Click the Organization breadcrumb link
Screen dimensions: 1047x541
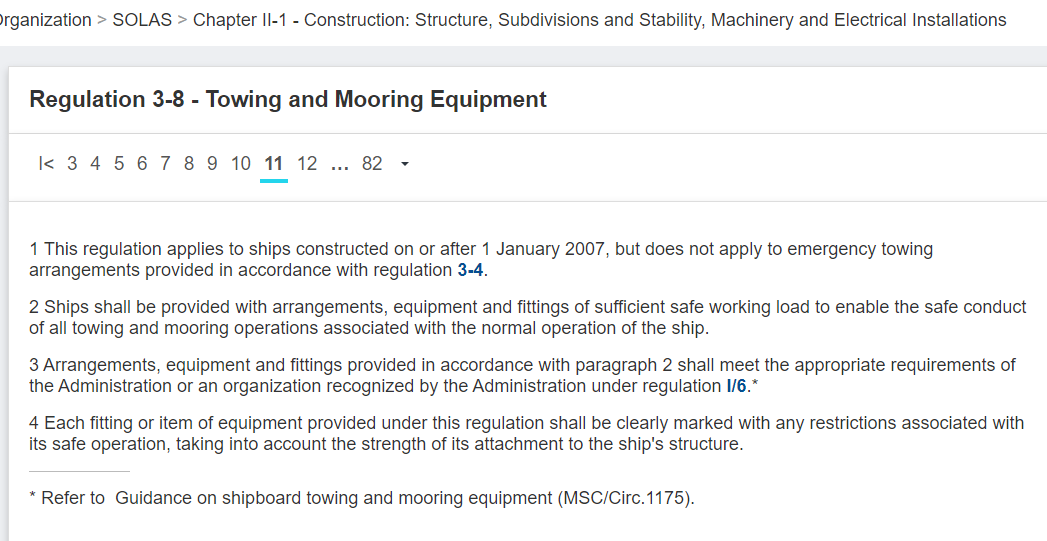45,20
